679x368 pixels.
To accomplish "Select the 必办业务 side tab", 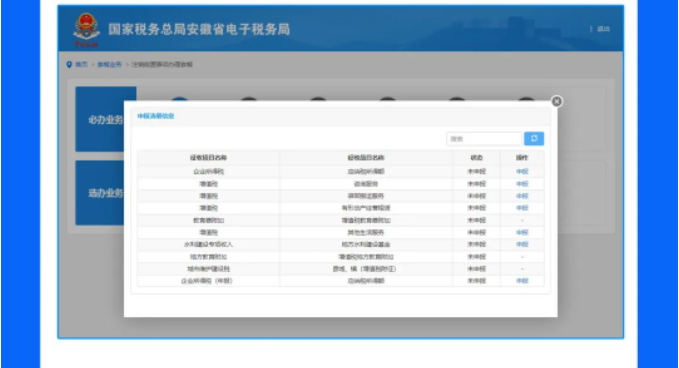I will tap(106, 119).
